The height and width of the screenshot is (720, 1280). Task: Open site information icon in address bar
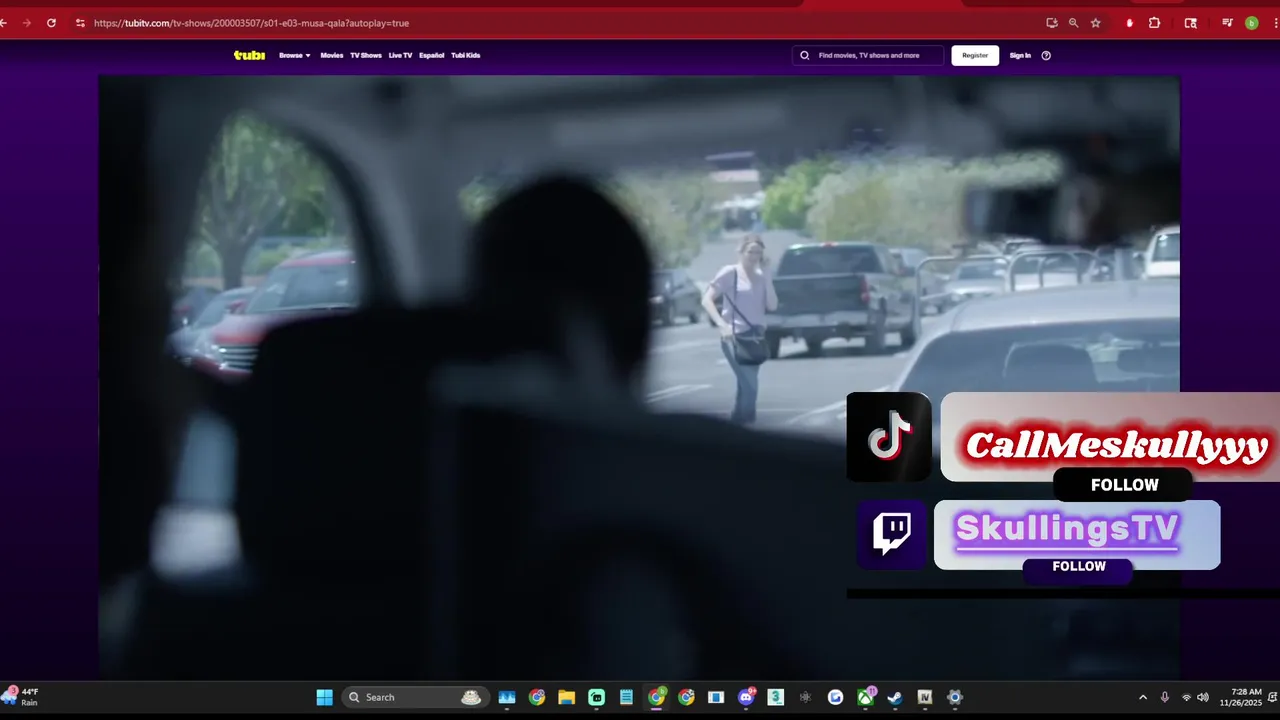point(80,23)
